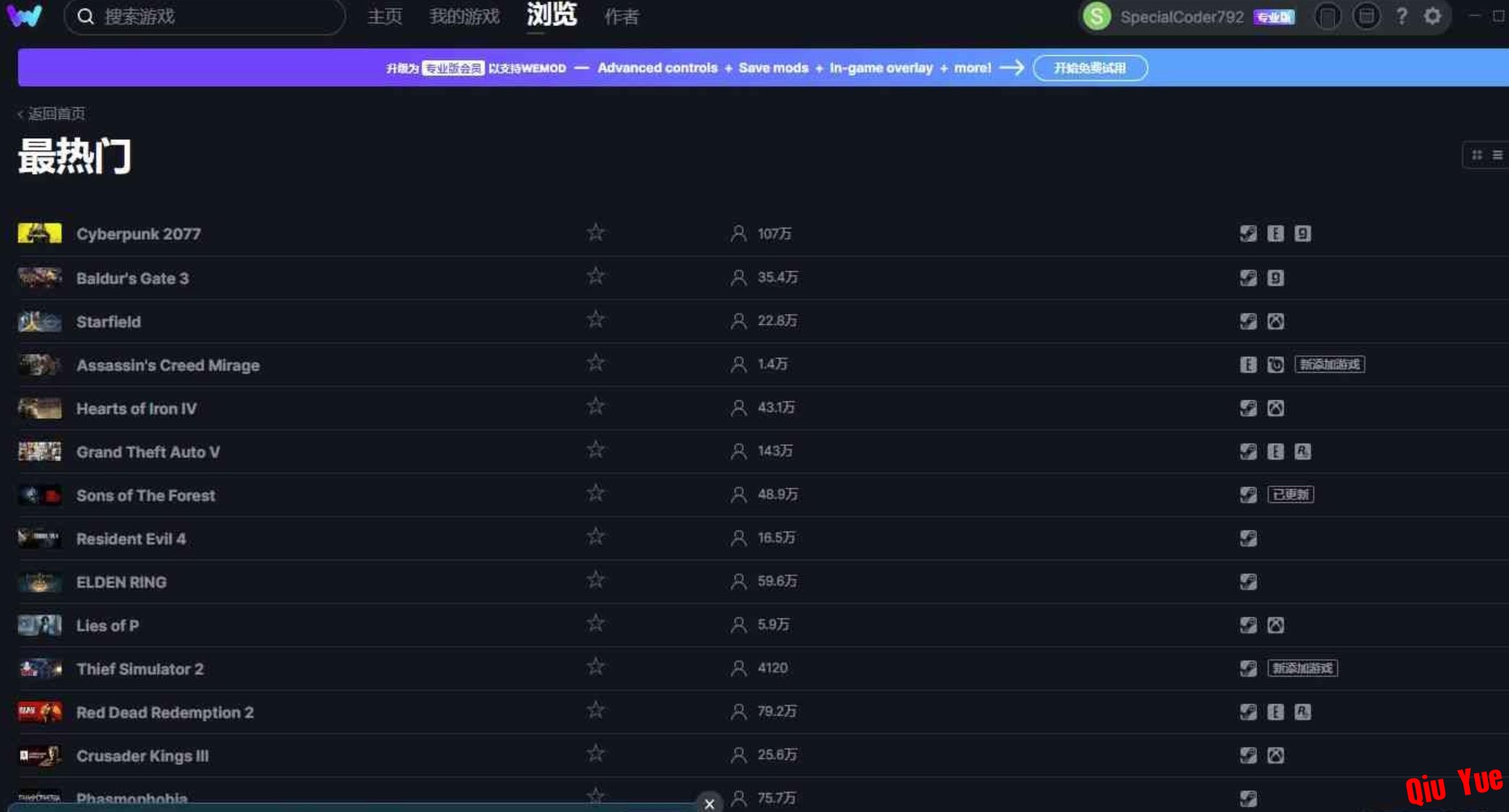Click Xbox icon for Crusader Kings III
The width and height of the screenshot is (1509, 812).
(x=1275, y=756)
